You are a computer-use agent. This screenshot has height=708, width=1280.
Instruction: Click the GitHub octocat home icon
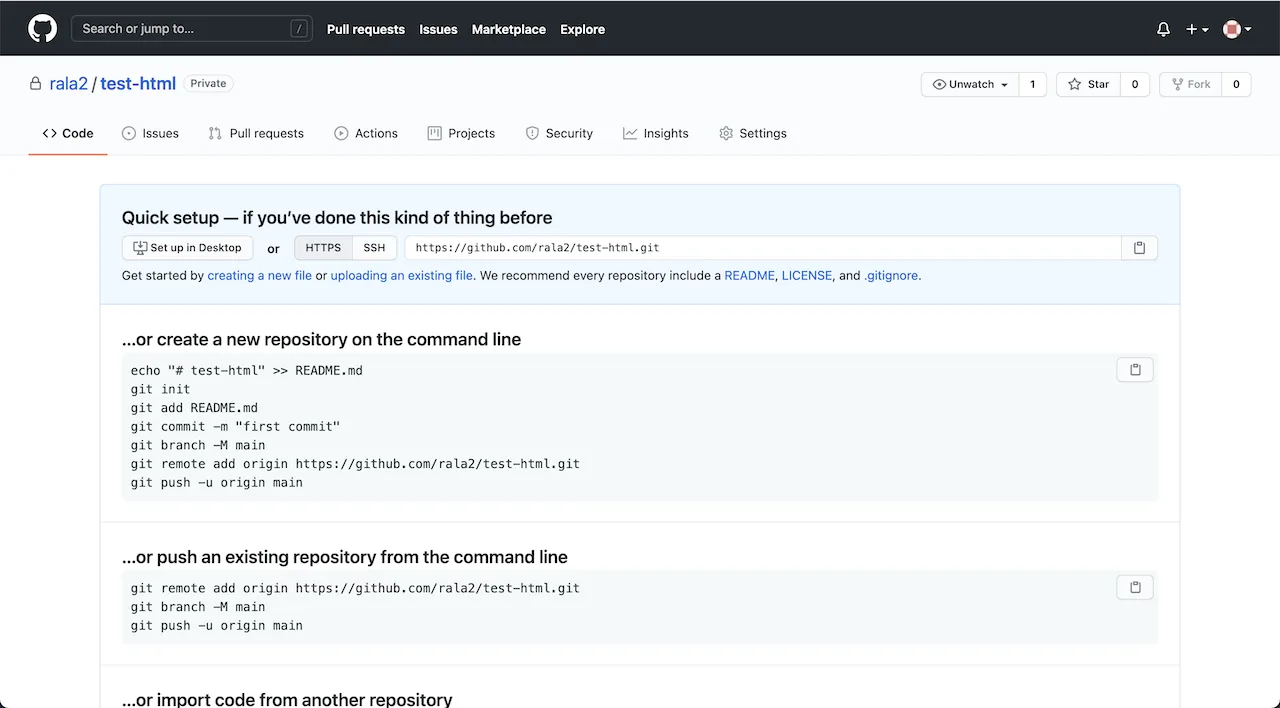pyautogui.click(x=41, y=28)
